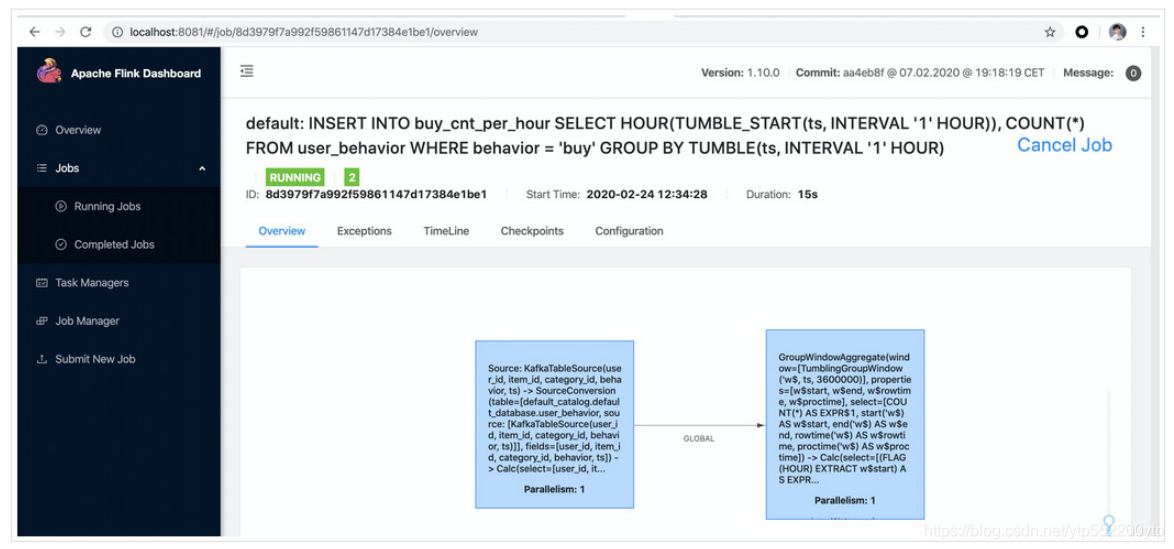Click the duration value 15s
Image resolution: width=1174 pixels, height=549 pixels.
pos(807,194)
